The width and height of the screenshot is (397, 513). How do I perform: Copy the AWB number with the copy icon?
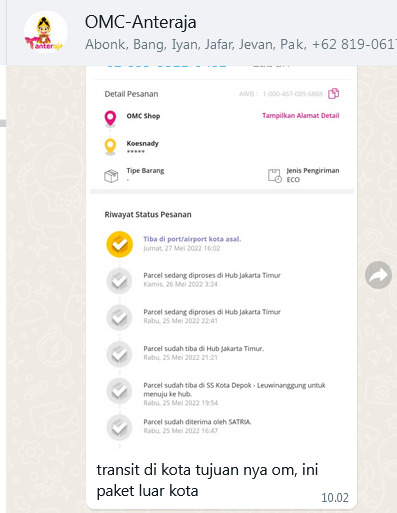coord(333,94)
